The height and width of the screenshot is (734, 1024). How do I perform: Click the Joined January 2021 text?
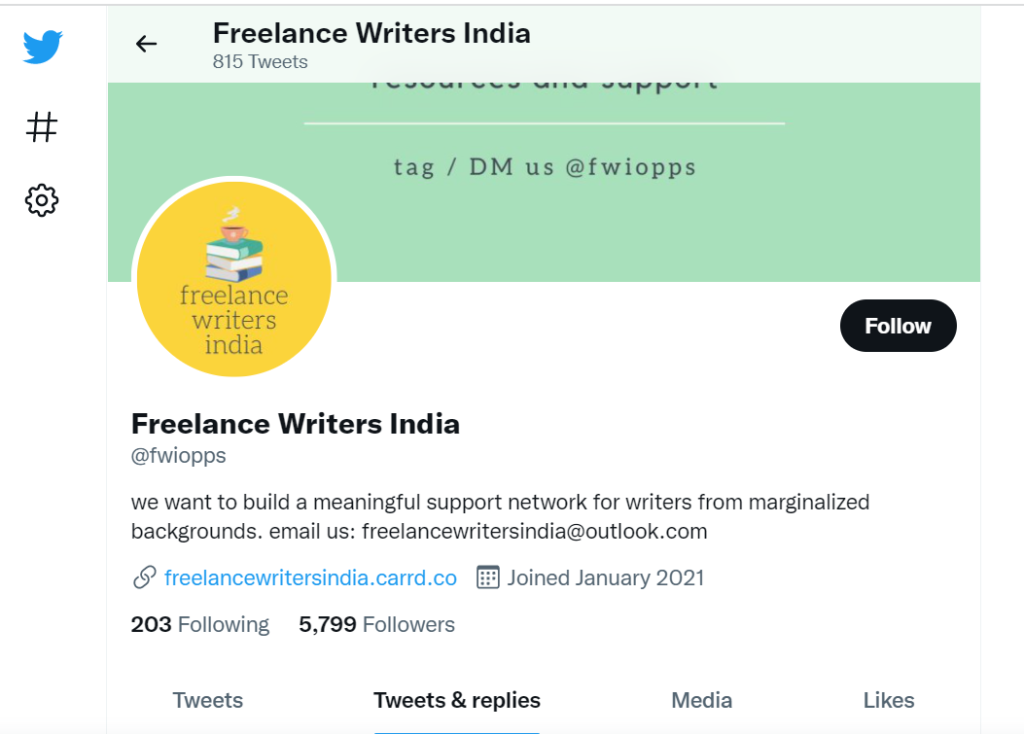[x=605, y=577]
